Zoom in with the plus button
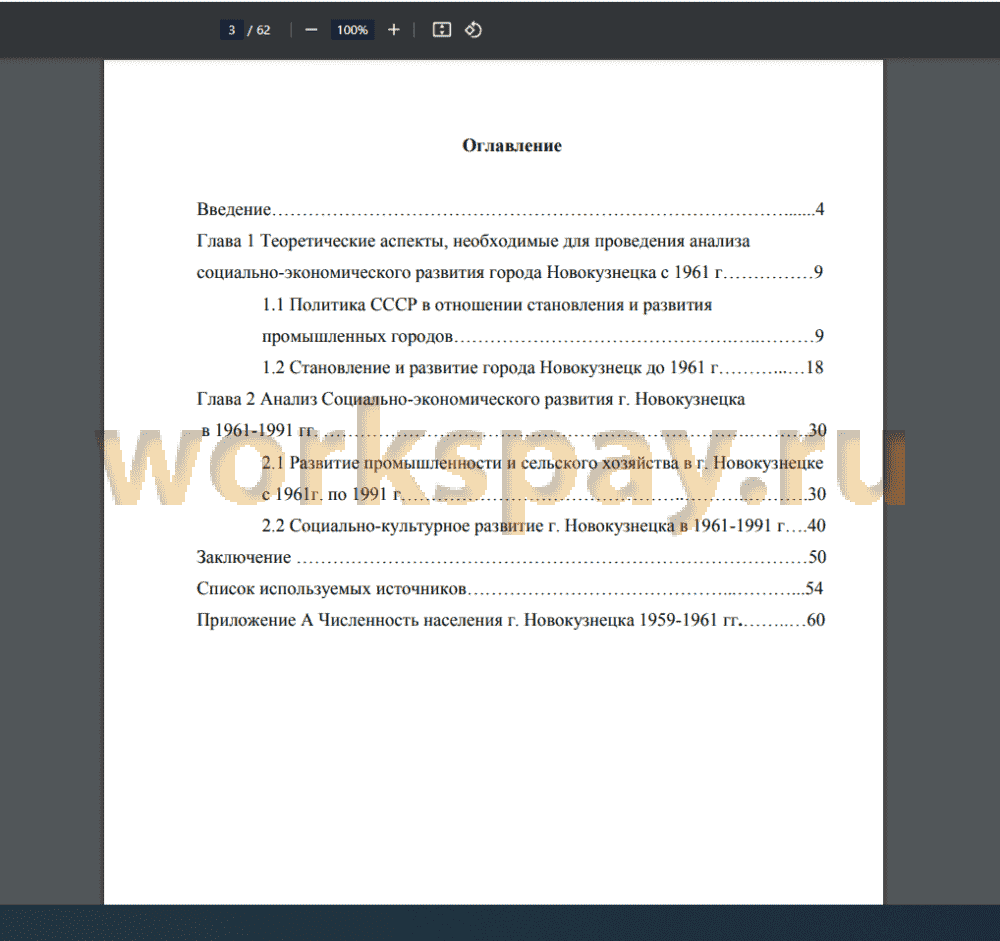This screenshot has width=1000, height=941. click(x=393, y=30)
